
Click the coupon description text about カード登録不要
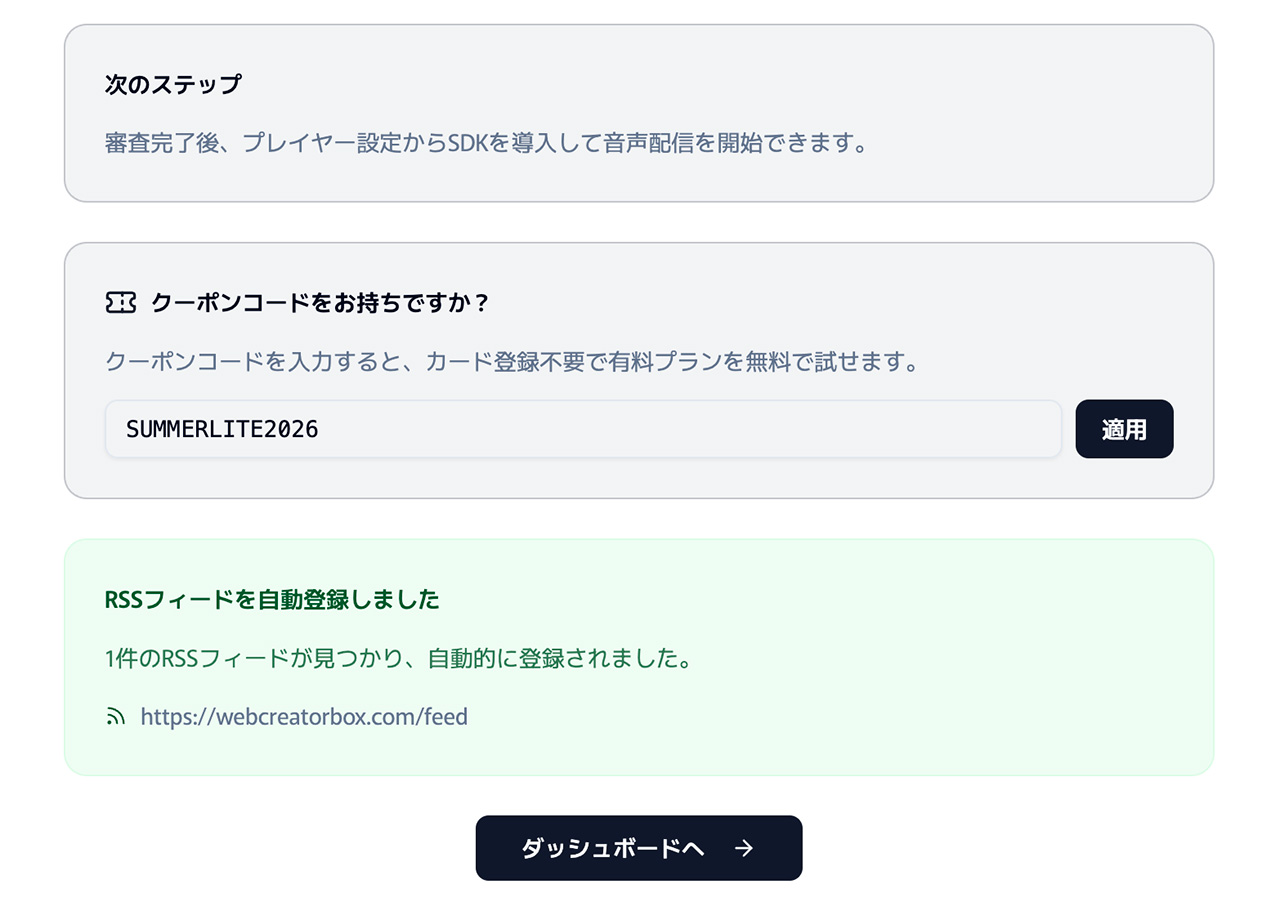coord(511,361)
